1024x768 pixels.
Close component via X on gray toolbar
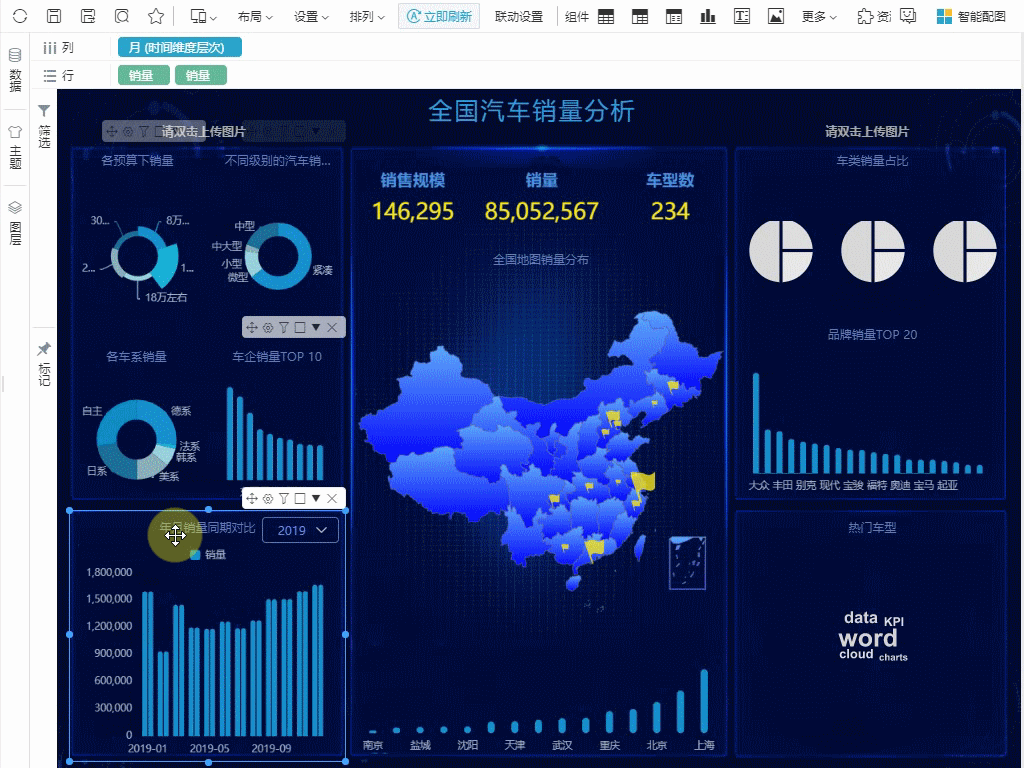332,327
